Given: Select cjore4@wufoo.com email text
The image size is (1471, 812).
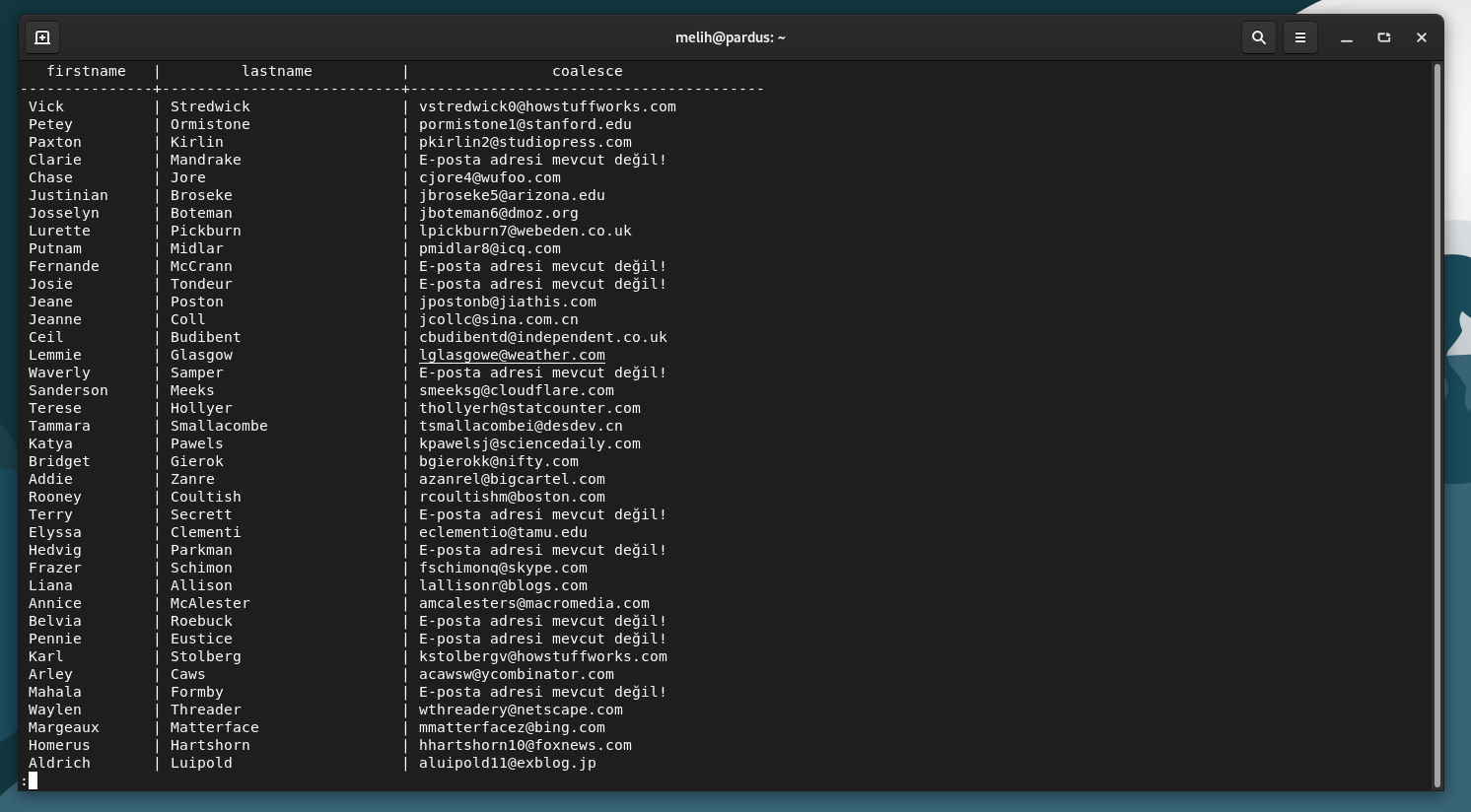Looking at the screenshot, I should pos(490,177).
